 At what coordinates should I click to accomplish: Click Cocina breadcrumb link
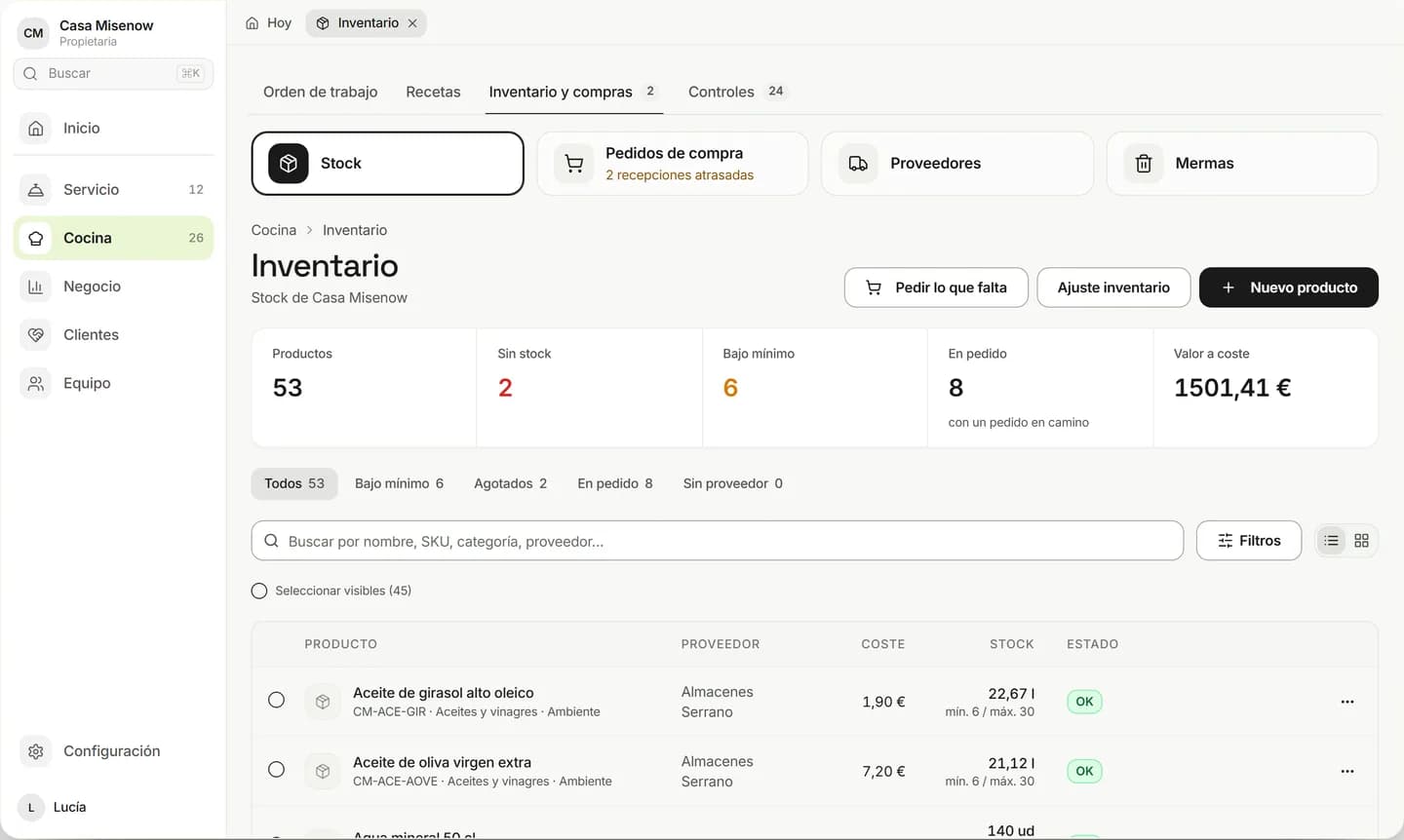pos(274,230)
